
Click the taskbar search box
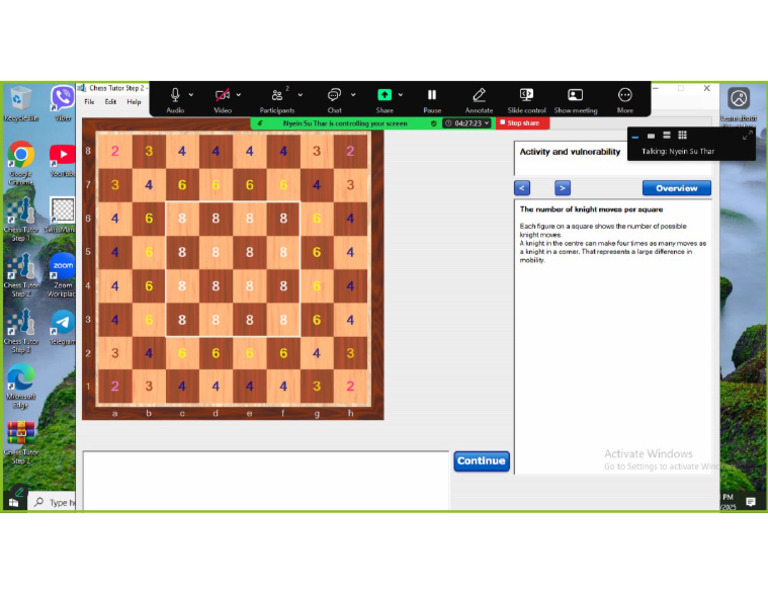tap(54, 502)
